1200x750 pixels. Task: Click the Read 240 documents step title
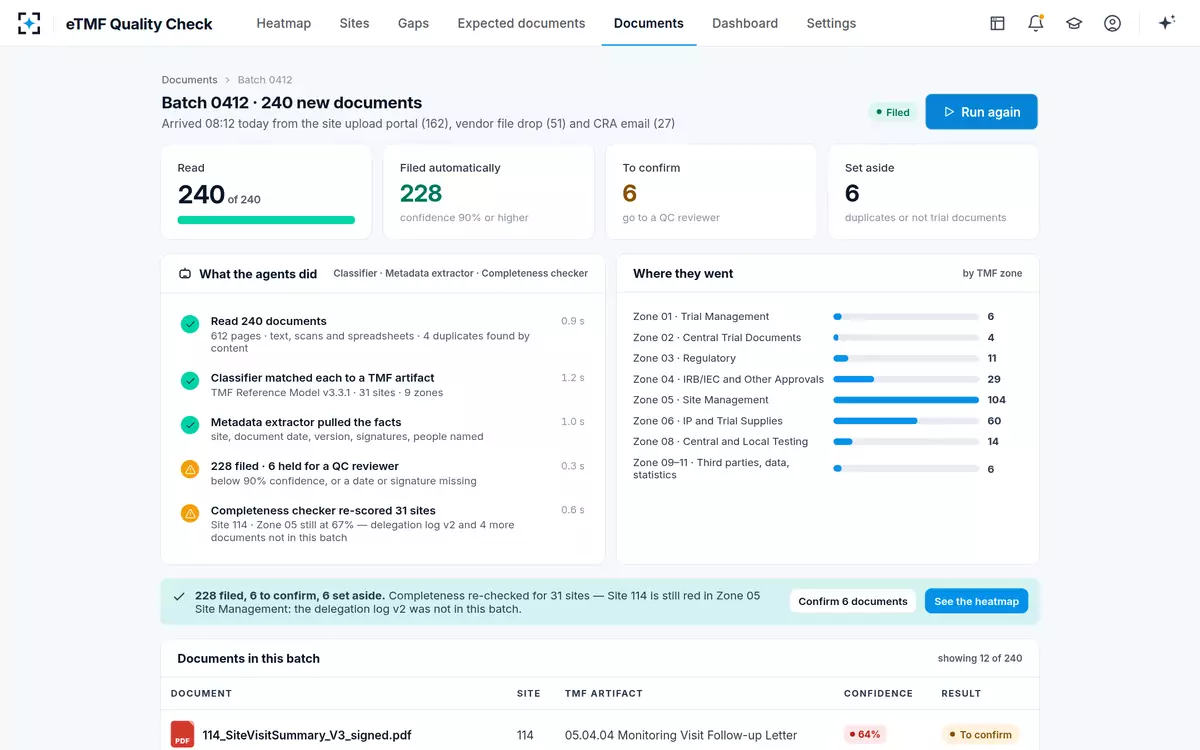(x=268, y=321)
